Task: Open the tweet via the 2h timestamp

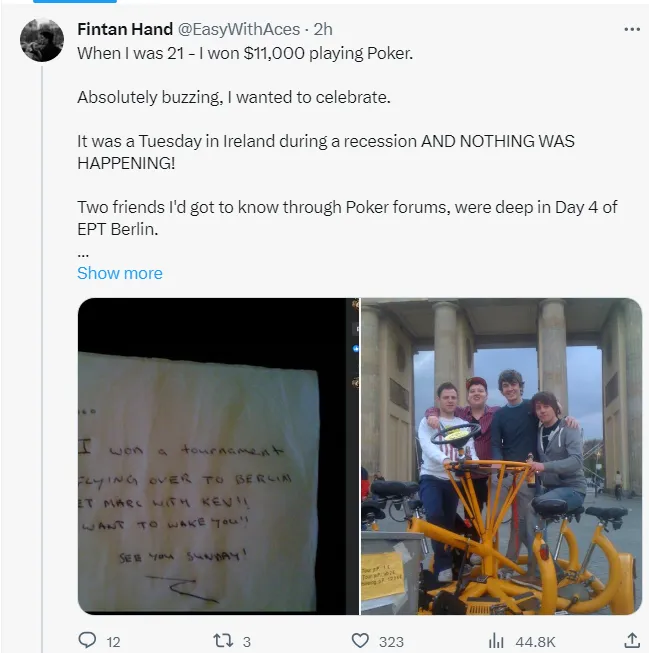Action: pyautogui.click(x=323, y=29)
